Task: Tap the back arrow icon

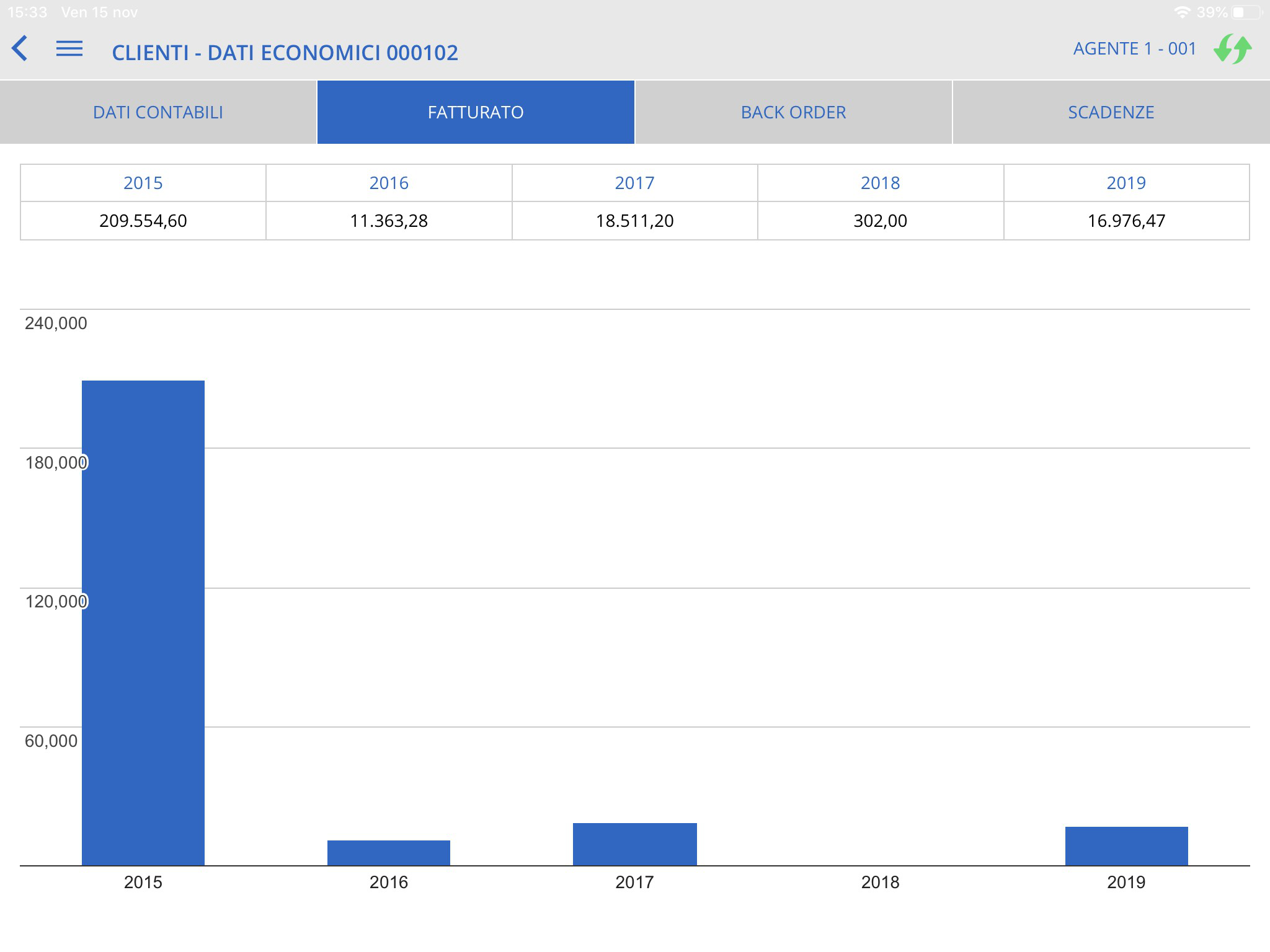Action: 20,48
